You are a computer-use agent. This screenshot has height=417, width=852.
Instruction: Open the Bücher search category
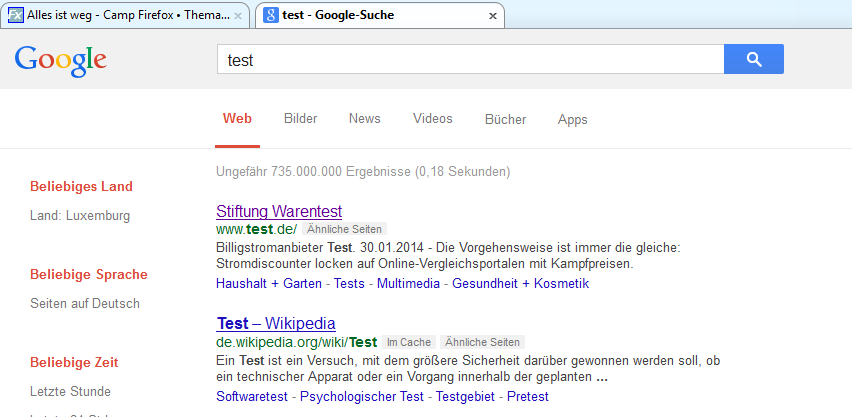click(505, 119)
